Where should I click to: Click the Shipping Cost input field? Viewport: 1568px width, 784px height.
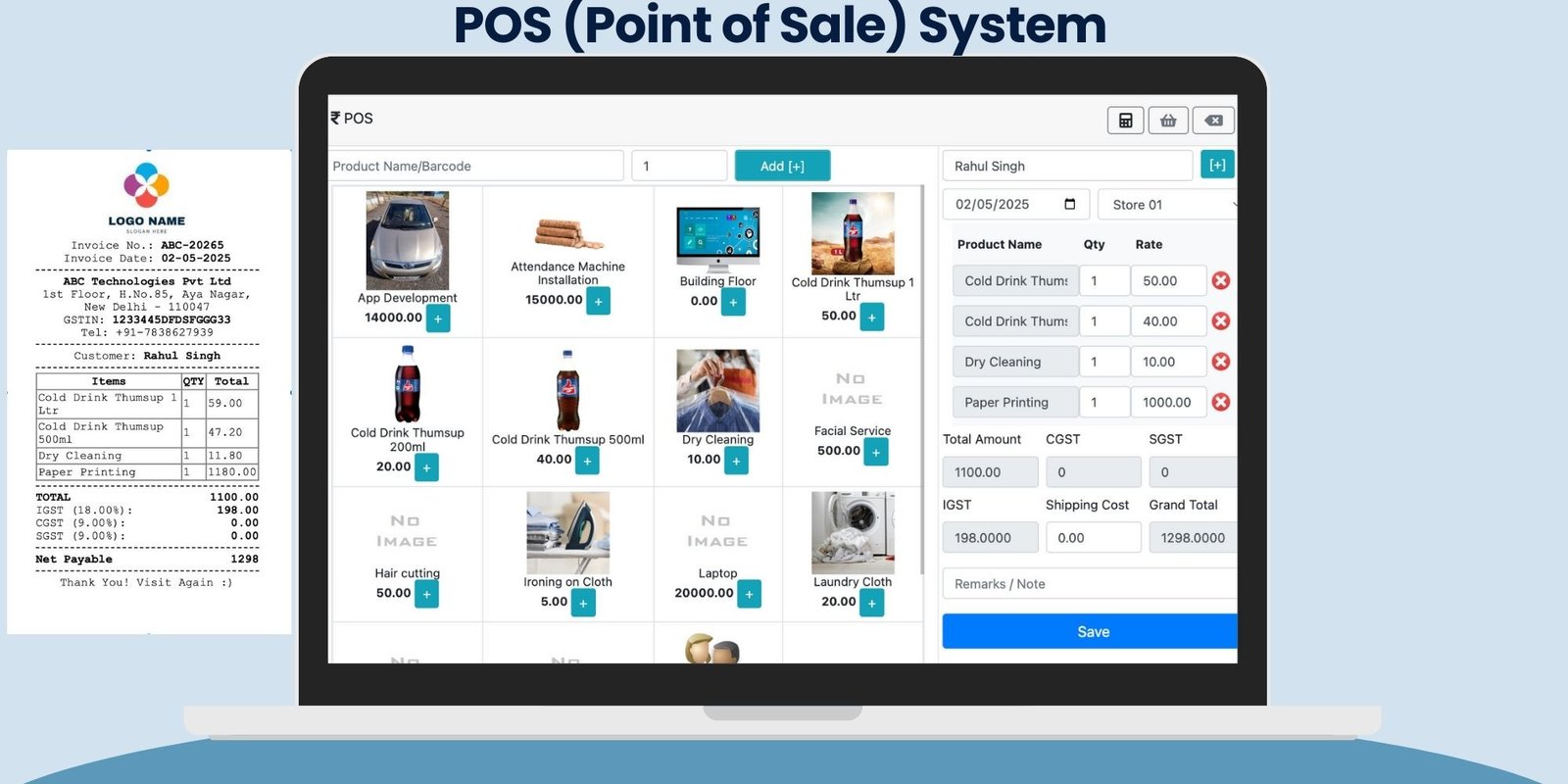(1093, 538)
